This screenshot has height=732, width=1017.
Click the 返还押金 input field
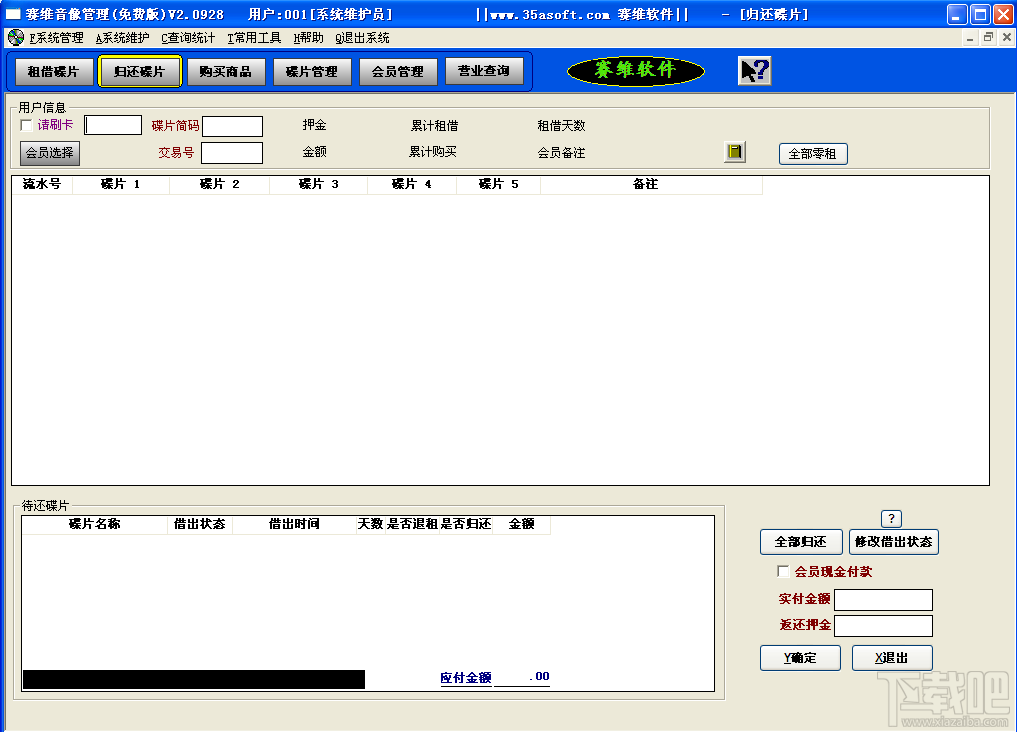click(883, 626)
